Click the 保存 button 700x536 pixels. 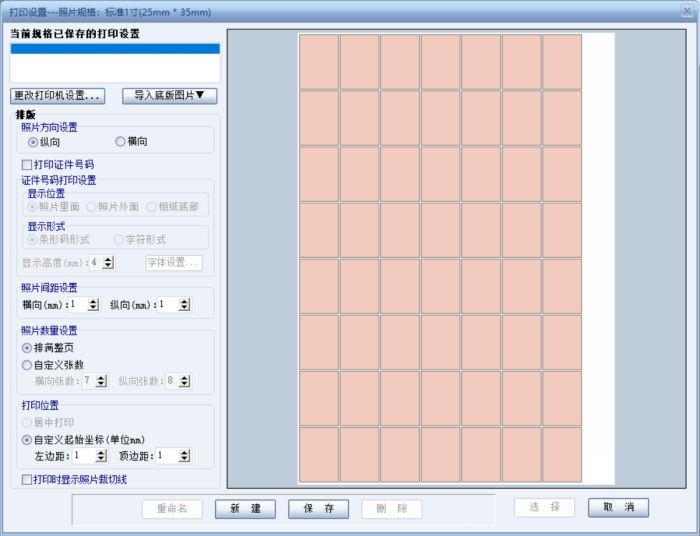pos(318,509)
